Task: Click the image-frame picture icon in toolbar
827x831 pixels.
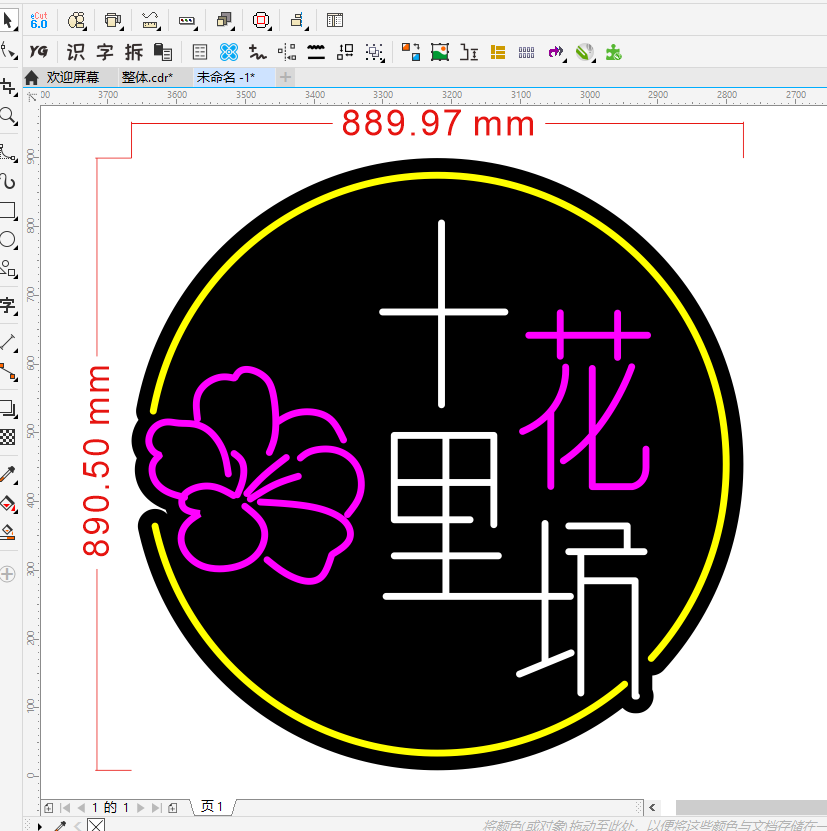Action: [439, 52]
